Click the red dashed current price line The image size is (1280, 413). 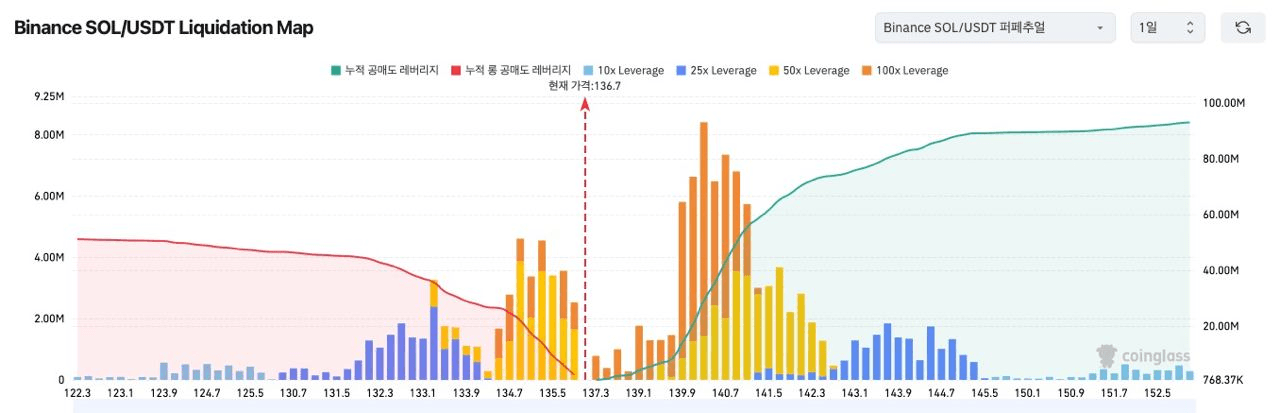click(585, 240)
